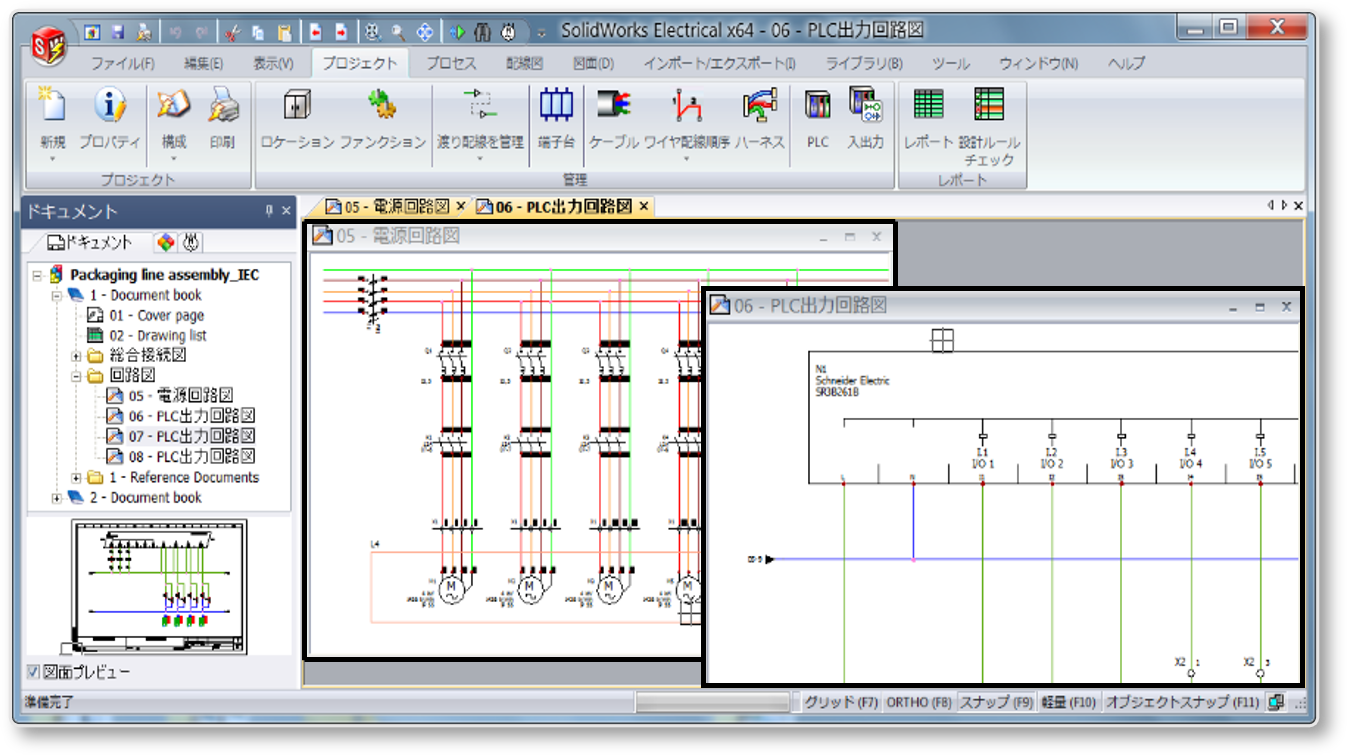Open the ライブラリ(B) menu

tap(863, 64)
